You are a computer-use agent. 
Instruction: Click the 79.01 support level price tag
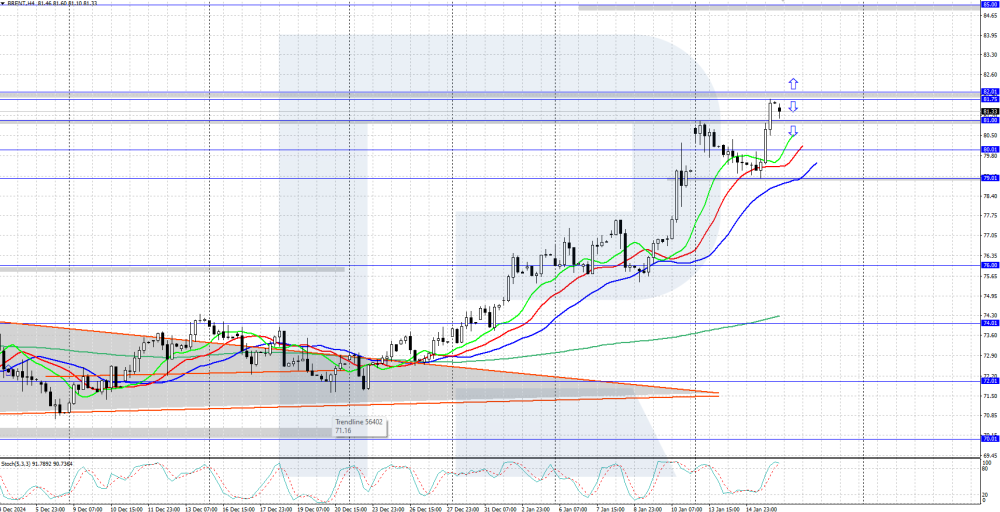click(x=989, y=178)
